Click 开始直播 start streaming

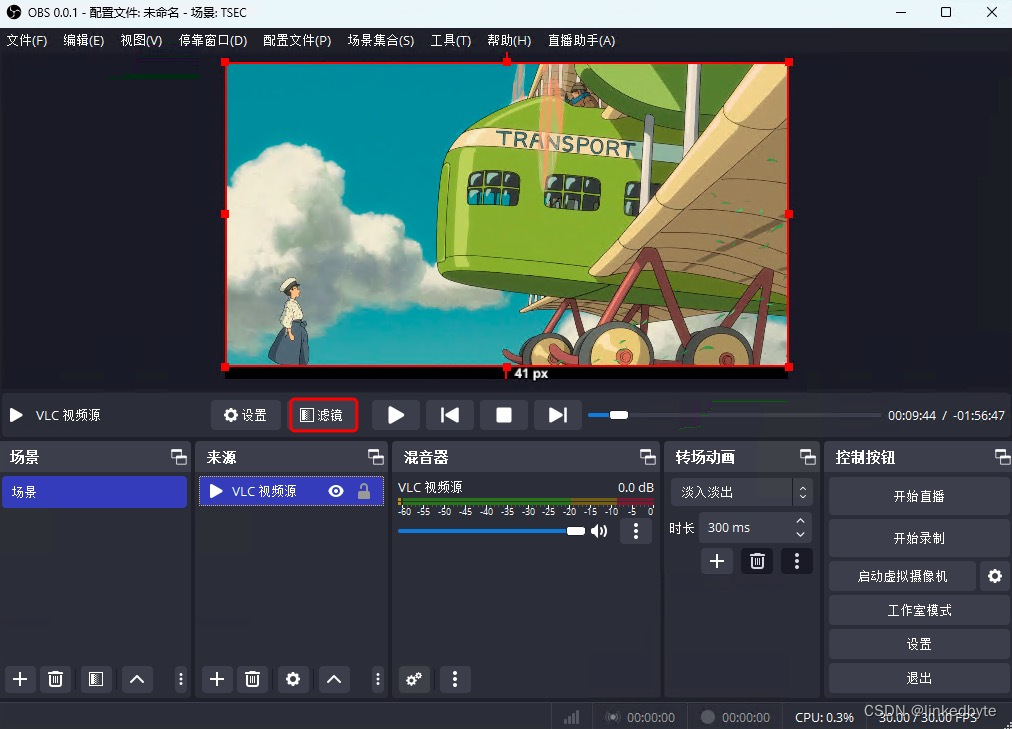pos(918,496)
